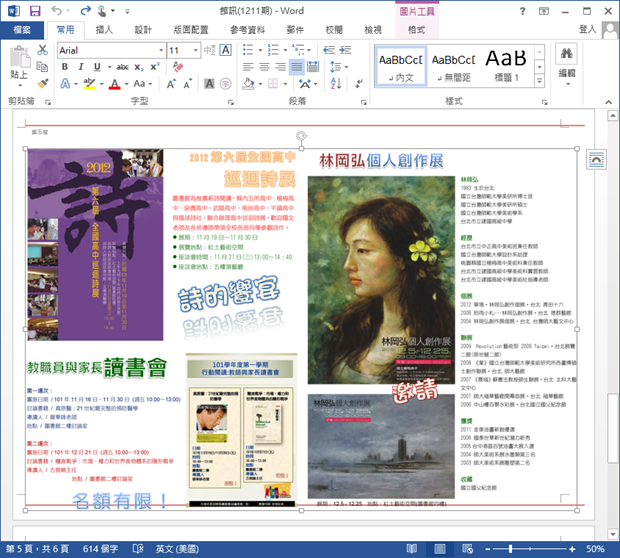The height and width of the screenshot is (558, 620).
Task: Clear all formatting with eraser icon
Action: point(178,66)
